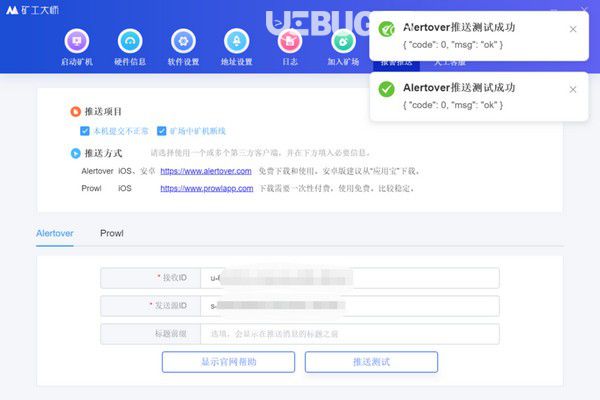
Task: Switch to the Prowl tab
Action: (x=112, y=233)
